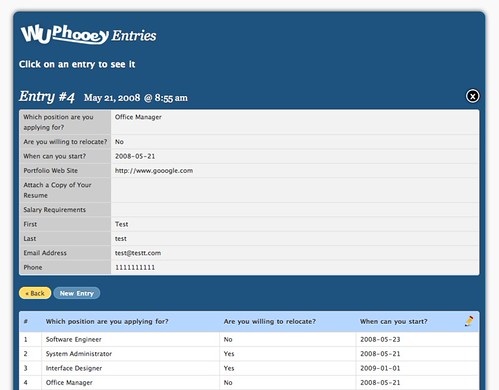The width and height of the screenshot is (499, 390).
Task: Click start date 2008-05-23 in row 1
Action: 380,340
